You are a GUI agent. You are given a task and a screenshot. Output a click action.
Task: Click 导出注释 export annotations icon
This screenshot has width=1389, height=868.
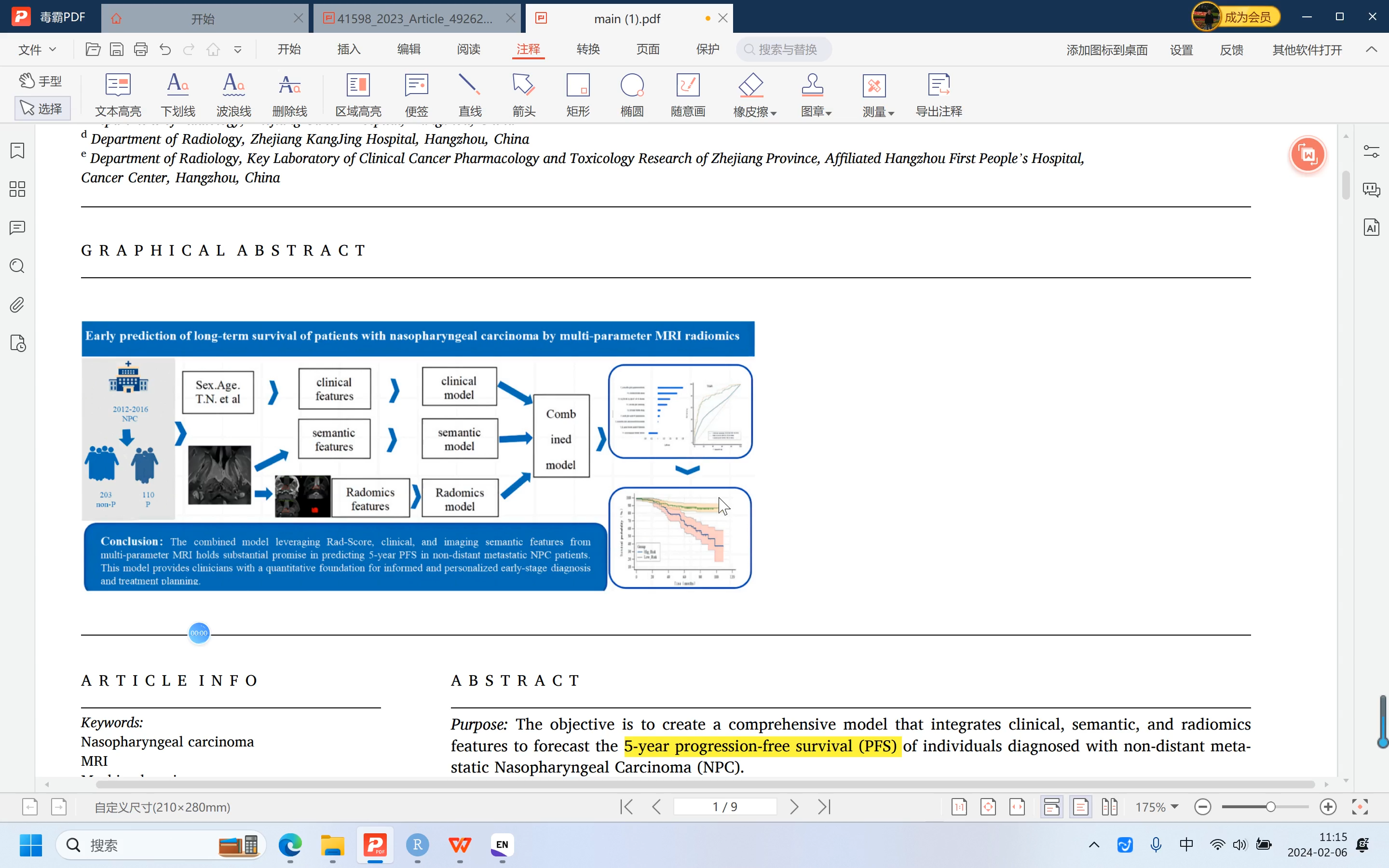point(939,95)
